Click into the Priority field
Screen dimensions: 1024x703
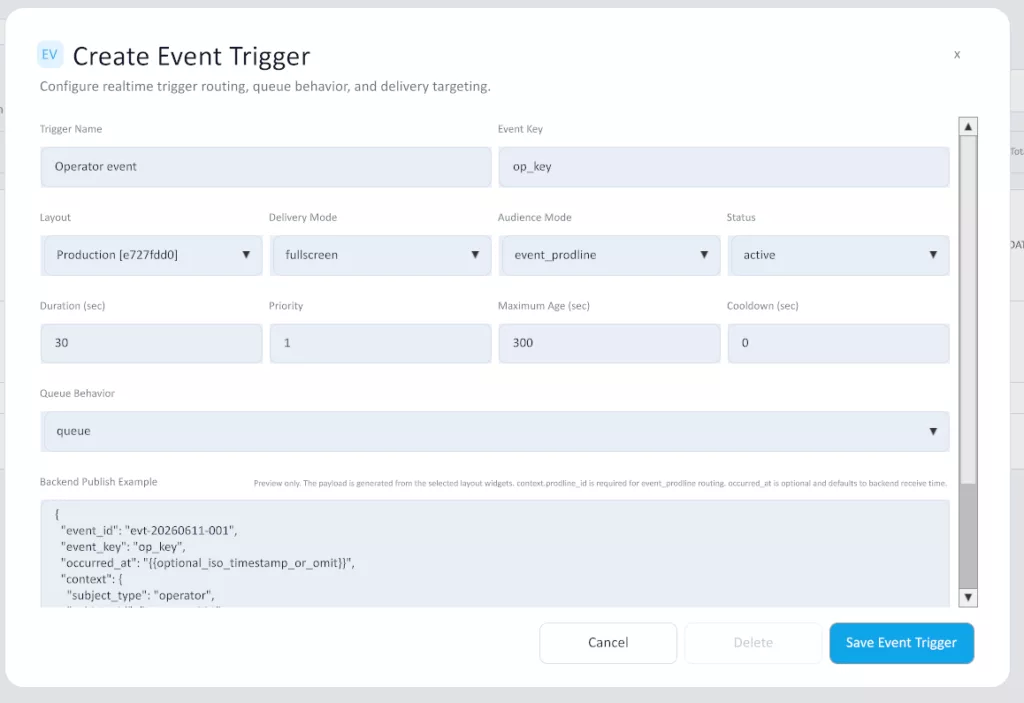click(381, 343)
